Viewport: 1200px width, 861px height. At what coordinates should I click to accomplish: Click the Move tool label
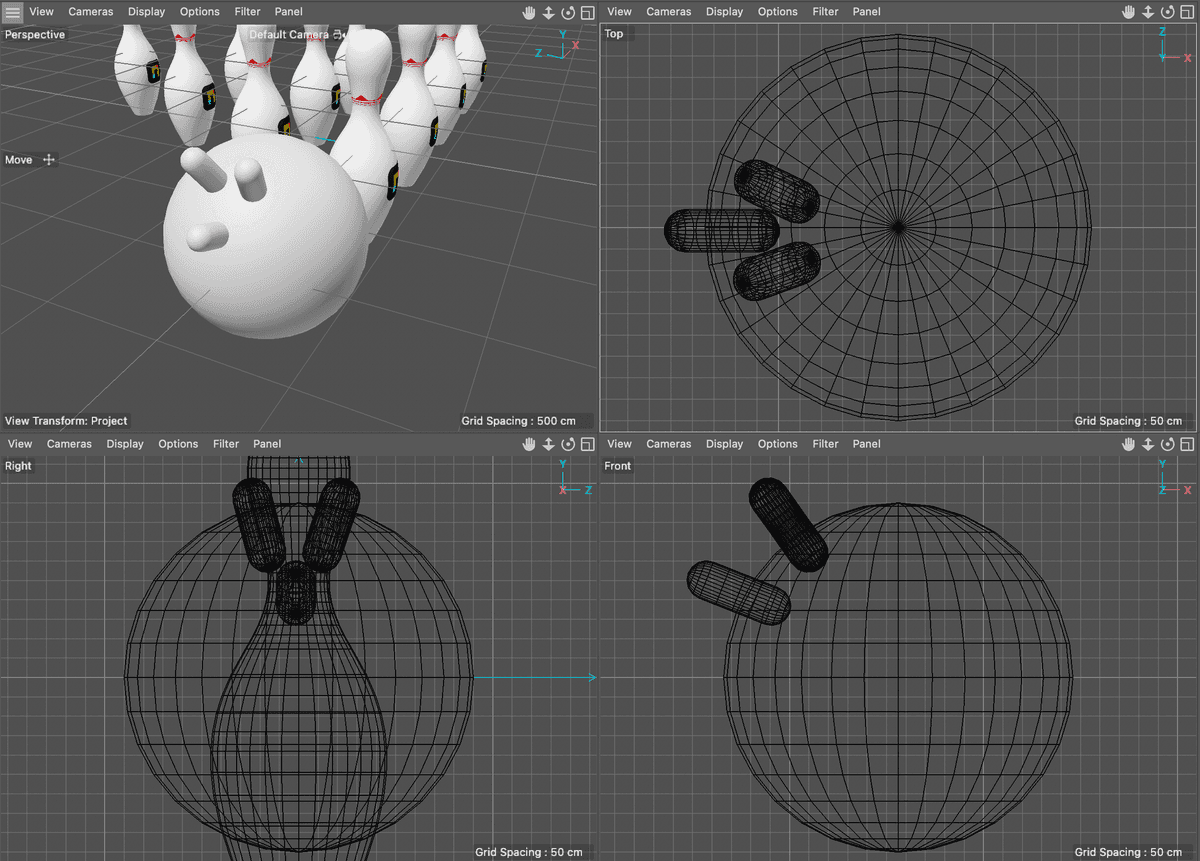coord(19,160)
